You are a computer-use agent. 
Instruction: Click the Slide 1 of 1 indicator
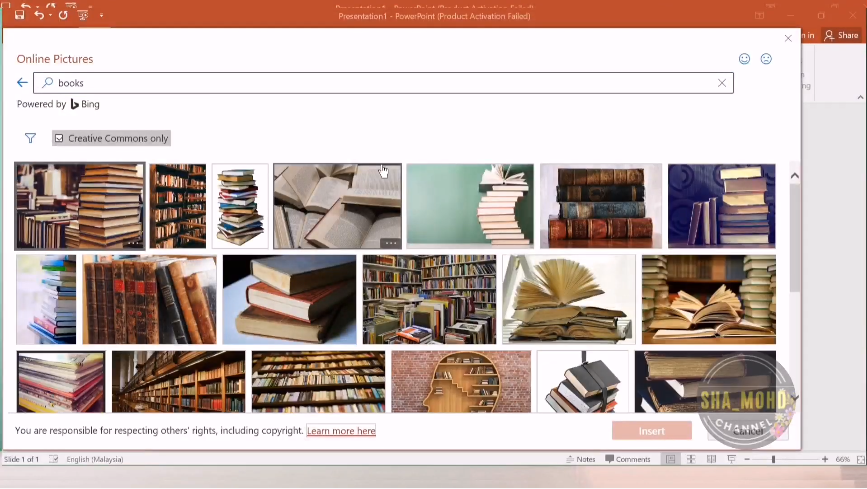pyautogui.click(x=22, y=459)
